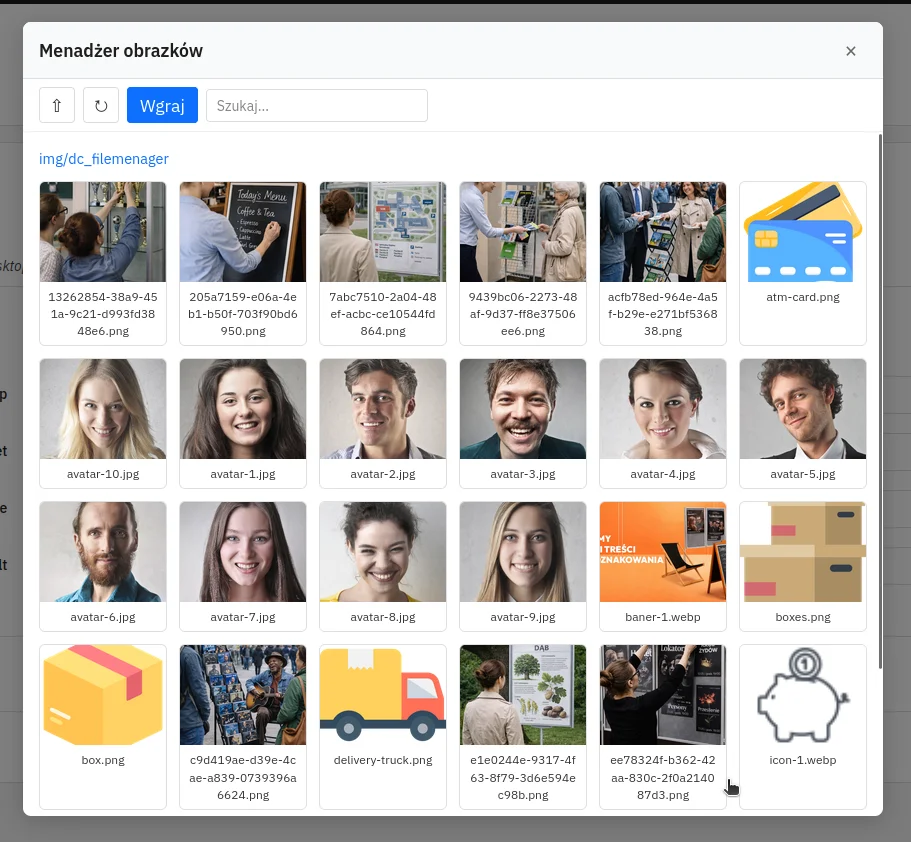Choose the avatar-5.jpg thumbnail

(x=802, y=409)
